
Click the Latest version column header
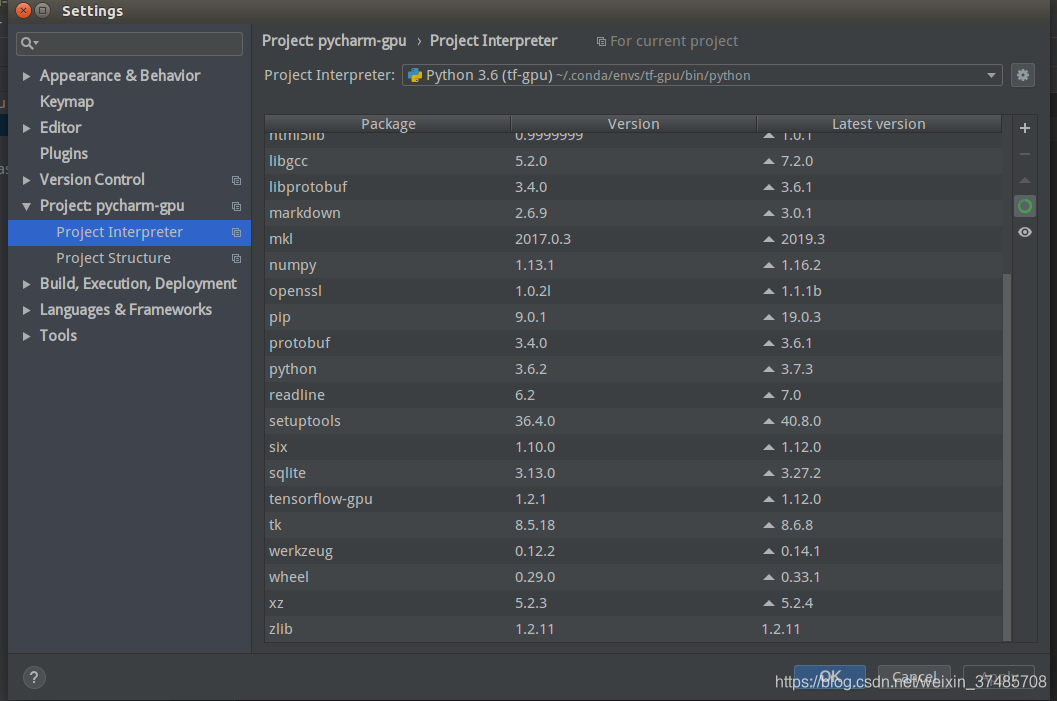878,124
